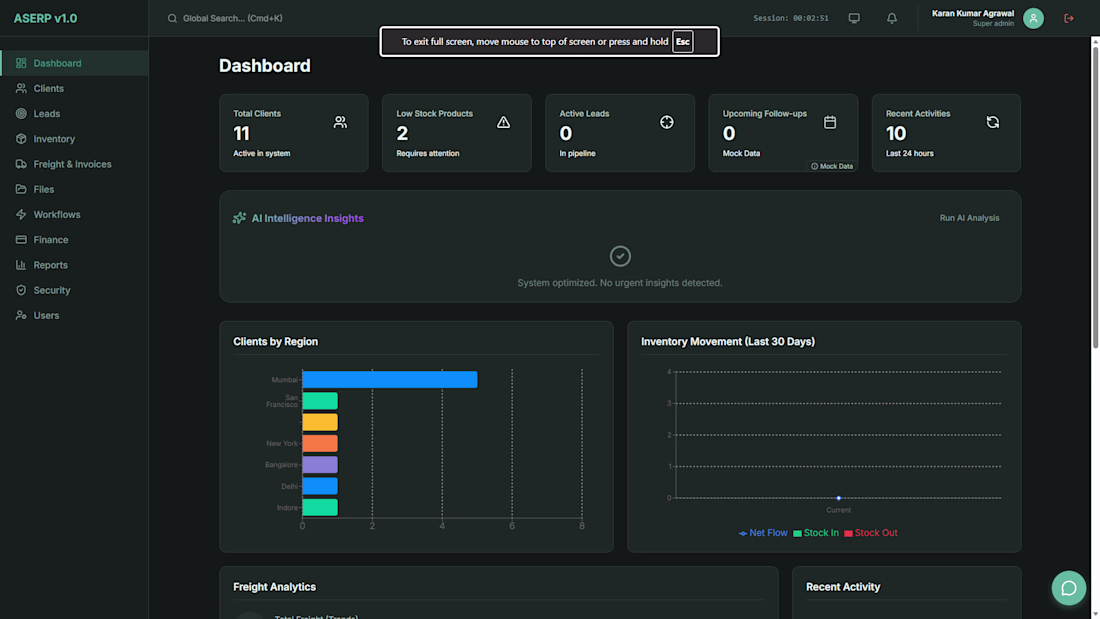Click the Low Stock warning triangle icon
The width and height of the screenshot is (1100, 619).
504,122
